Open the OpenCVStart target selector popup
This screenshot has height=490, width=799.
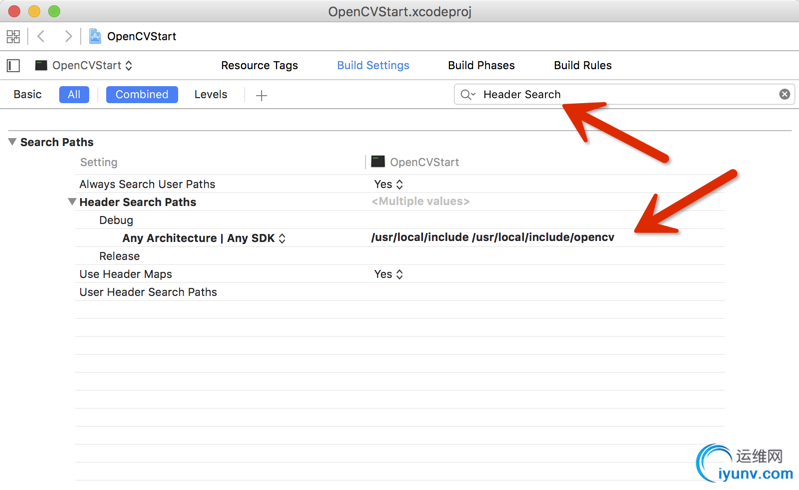click(84, 65)
